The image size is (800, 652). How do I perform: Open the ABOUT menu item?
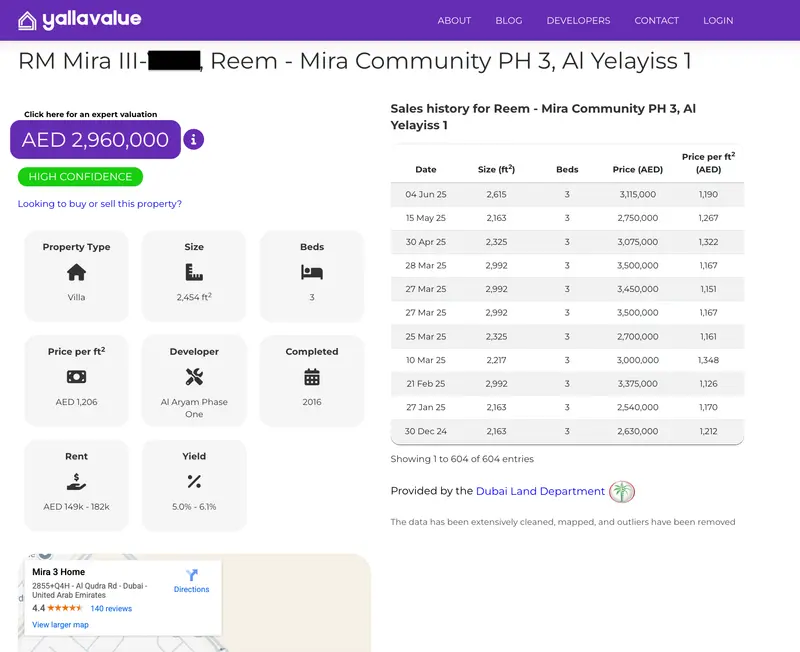pos(454,20)
